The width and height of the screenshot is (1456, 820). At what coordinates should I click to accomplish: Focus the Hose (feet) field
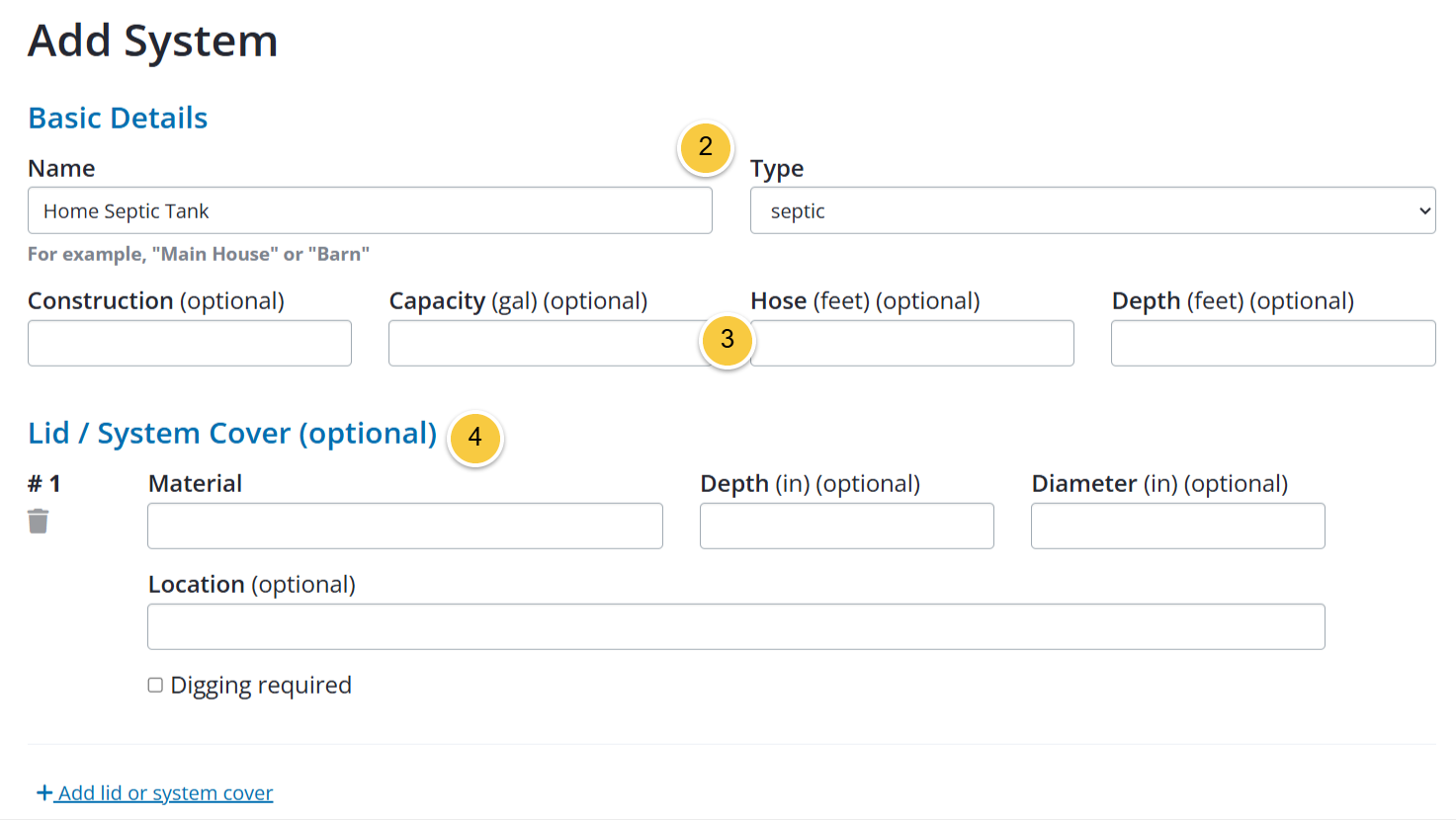pyautogui.click(x=912, y=343)
